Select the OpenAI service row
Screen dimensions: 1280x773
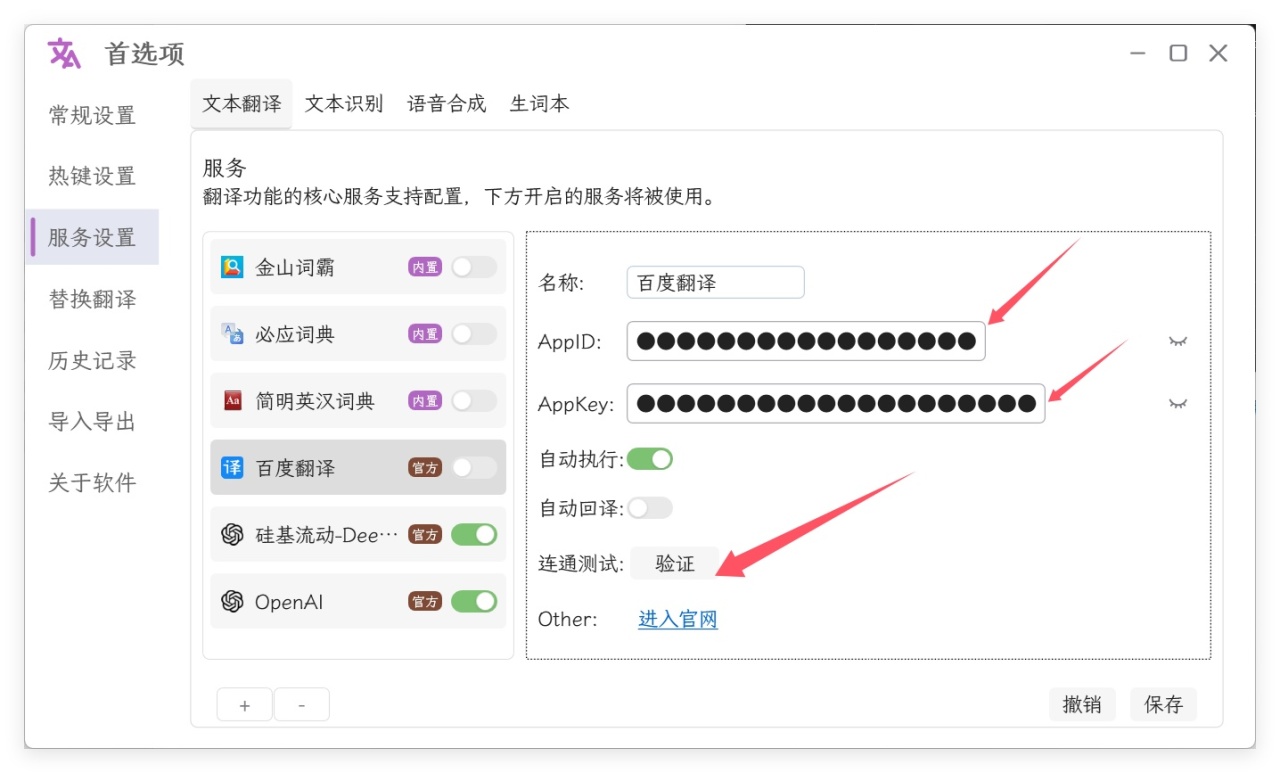click(358, 602)
